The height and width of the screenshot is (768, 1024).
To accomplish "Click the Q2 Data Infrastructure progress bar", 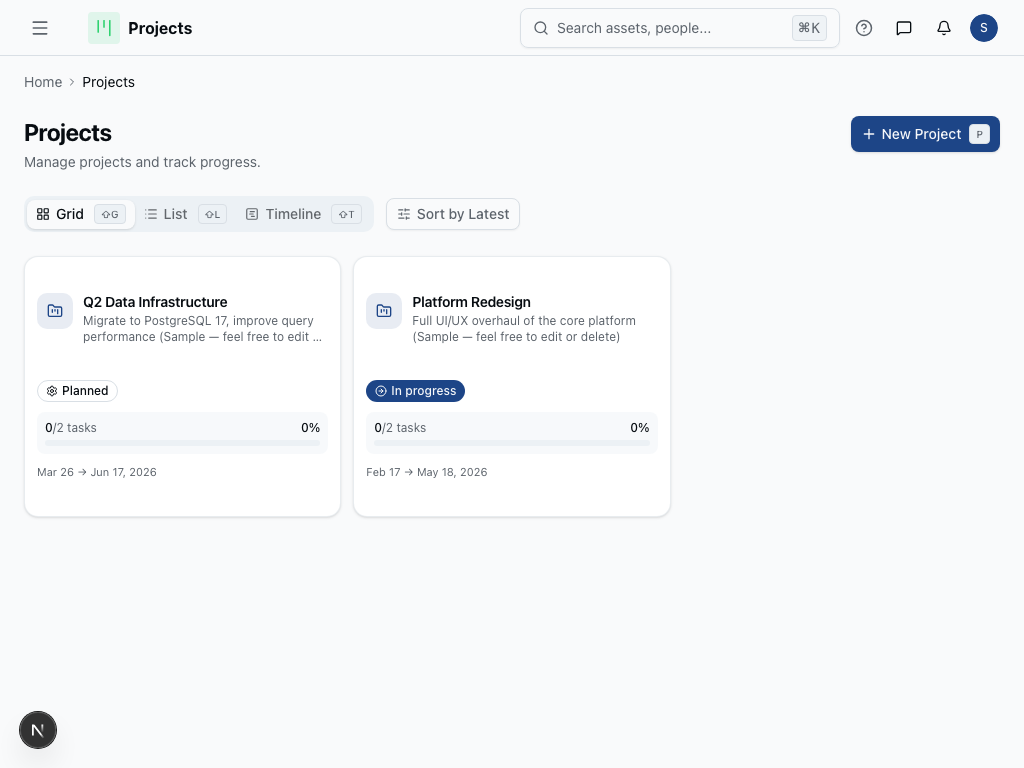I will [182, 442].
